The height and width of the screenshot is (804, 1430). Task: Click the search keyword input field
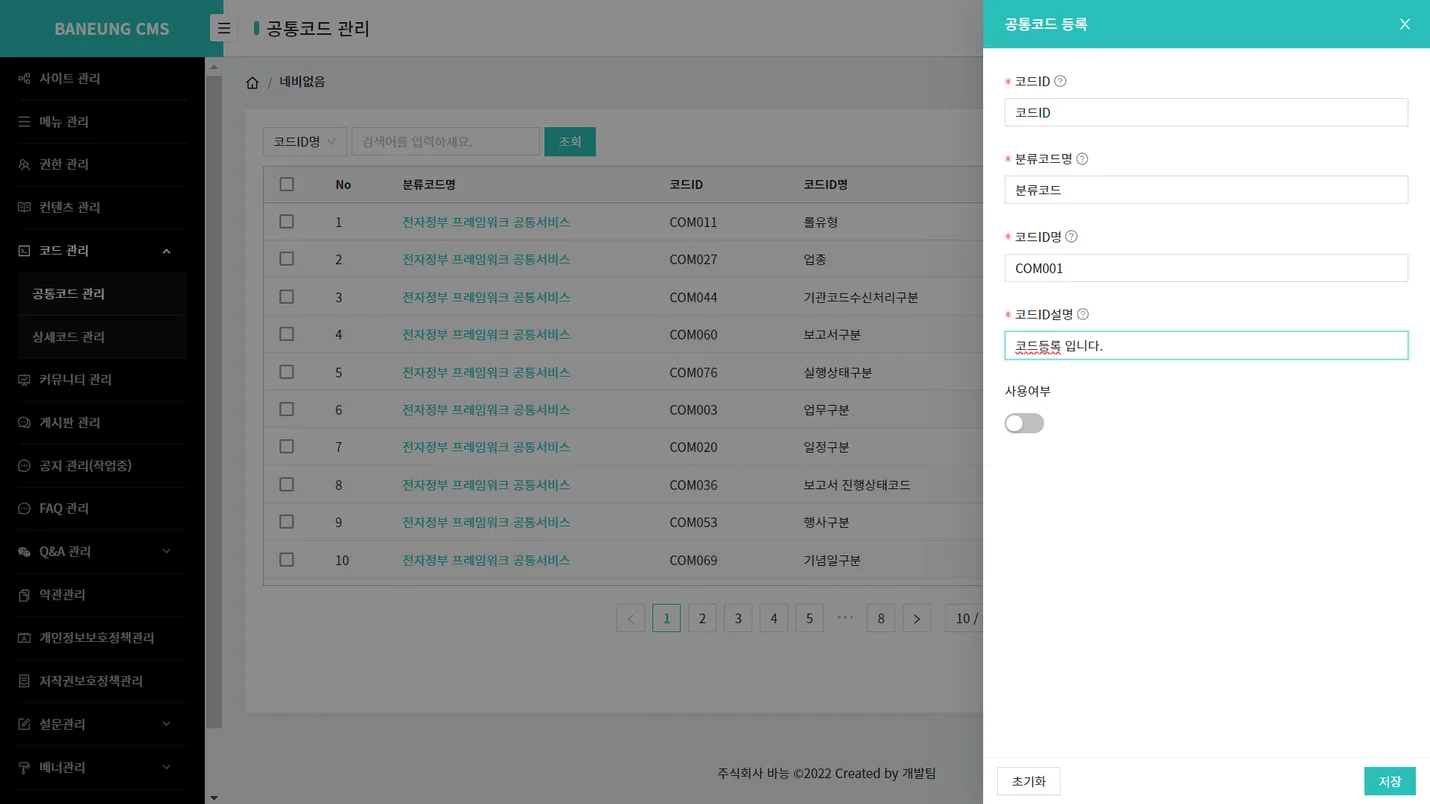pyautogui.click(x=446, y=142)
